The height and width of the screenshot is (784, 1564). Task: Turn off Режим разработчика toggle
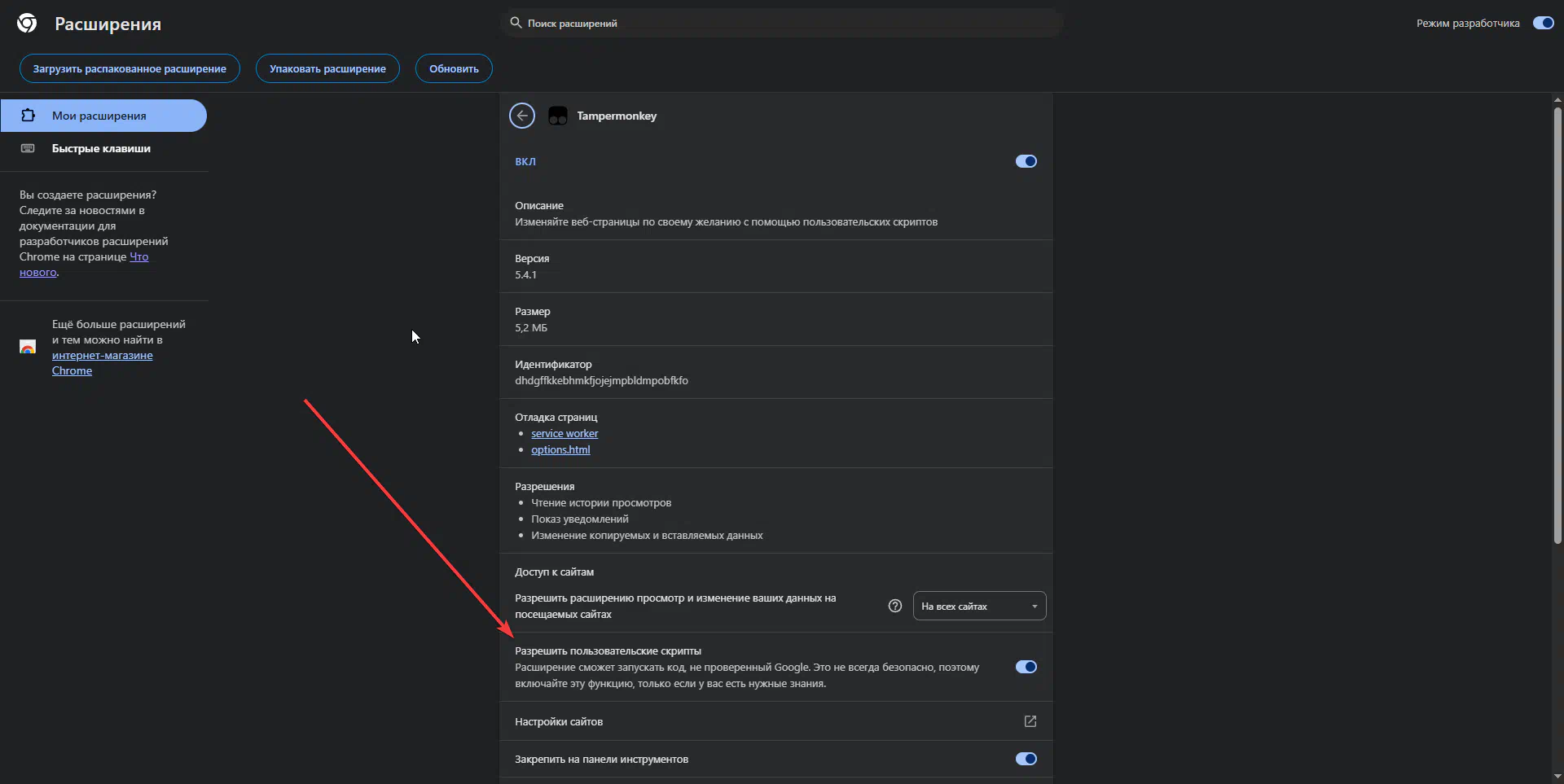[1543, 23]
